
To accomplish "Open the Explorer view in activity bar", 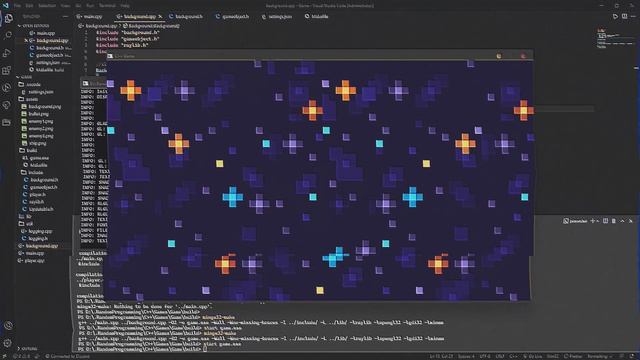I will click(8, 18).
